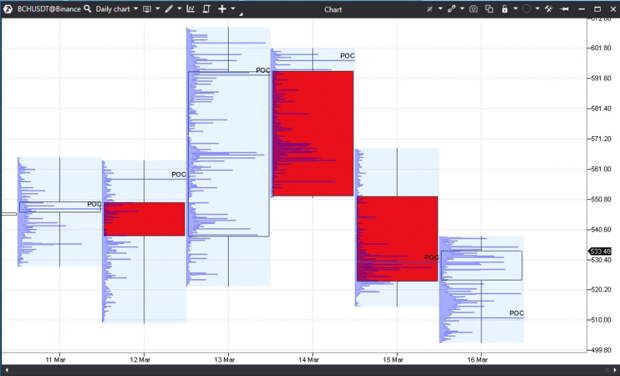
Task: Click the 'Chart' window title
Action: click(x=333, y=9)
